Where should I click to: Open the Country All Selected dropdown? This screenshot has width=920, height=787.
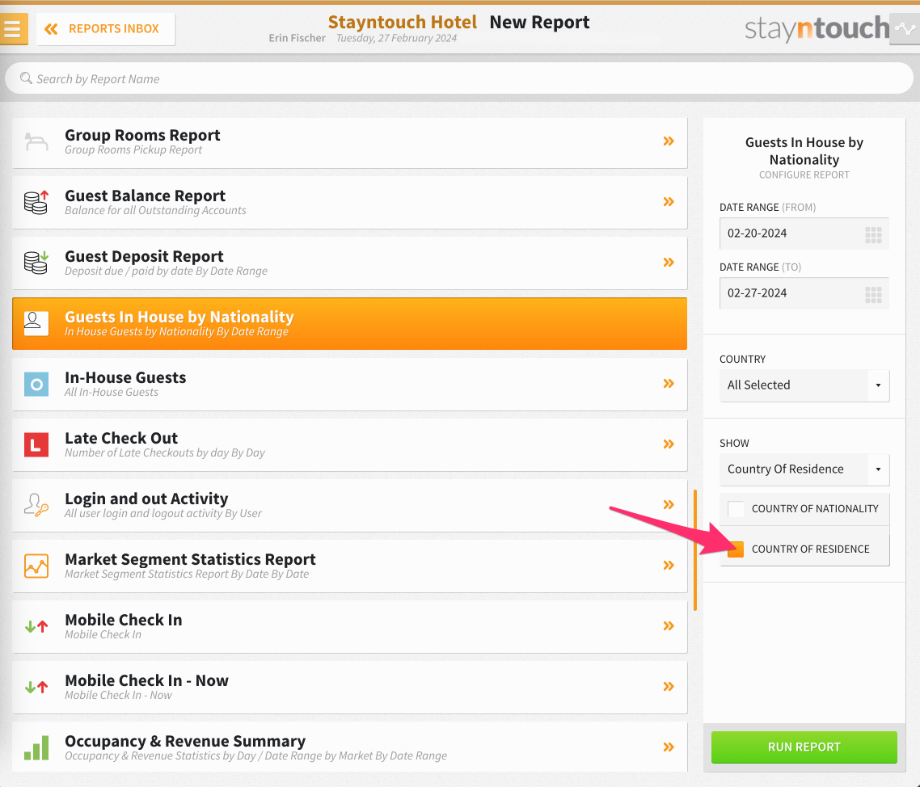[x=804, y=385]
